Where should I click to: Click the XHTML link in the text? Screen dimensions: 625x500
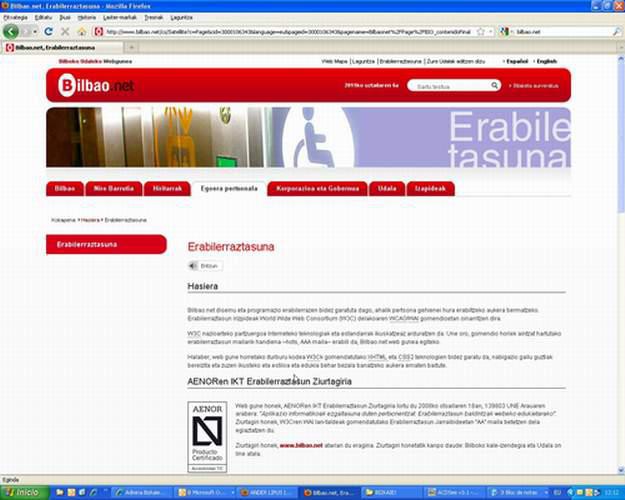[x=377, y=357]
